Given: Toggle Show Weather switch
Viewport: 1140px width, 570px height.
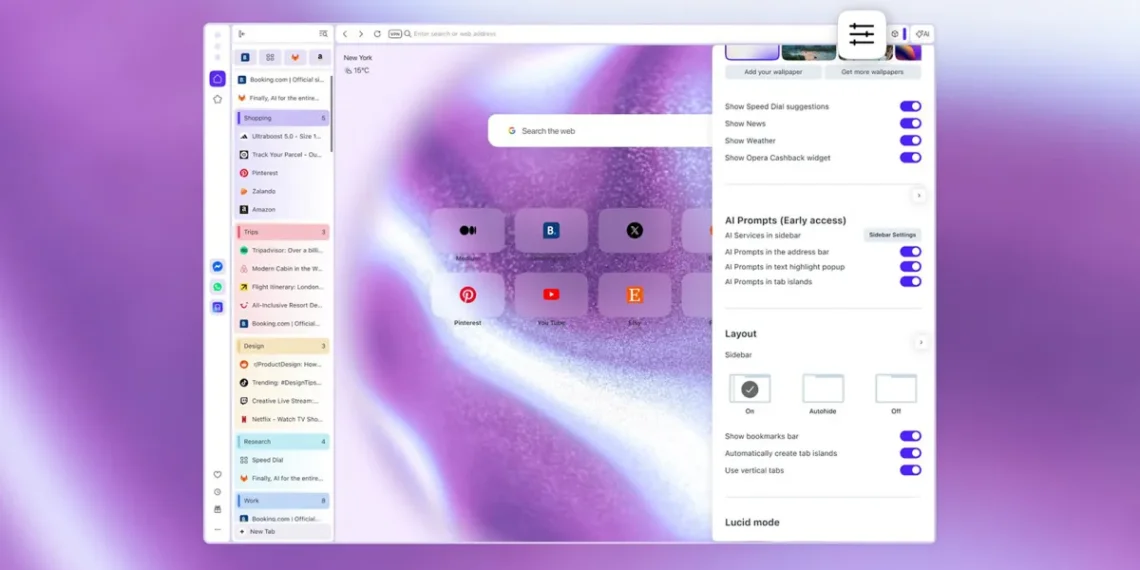Looking at the screenshot, I should pyautogui.click(x=910, y=140).
